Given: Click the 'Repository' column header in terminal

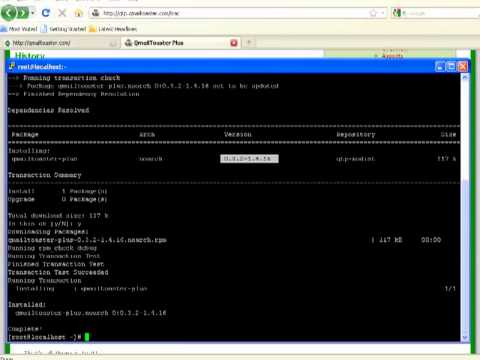Looking at the screenshot, I should (x=356, y=134).
